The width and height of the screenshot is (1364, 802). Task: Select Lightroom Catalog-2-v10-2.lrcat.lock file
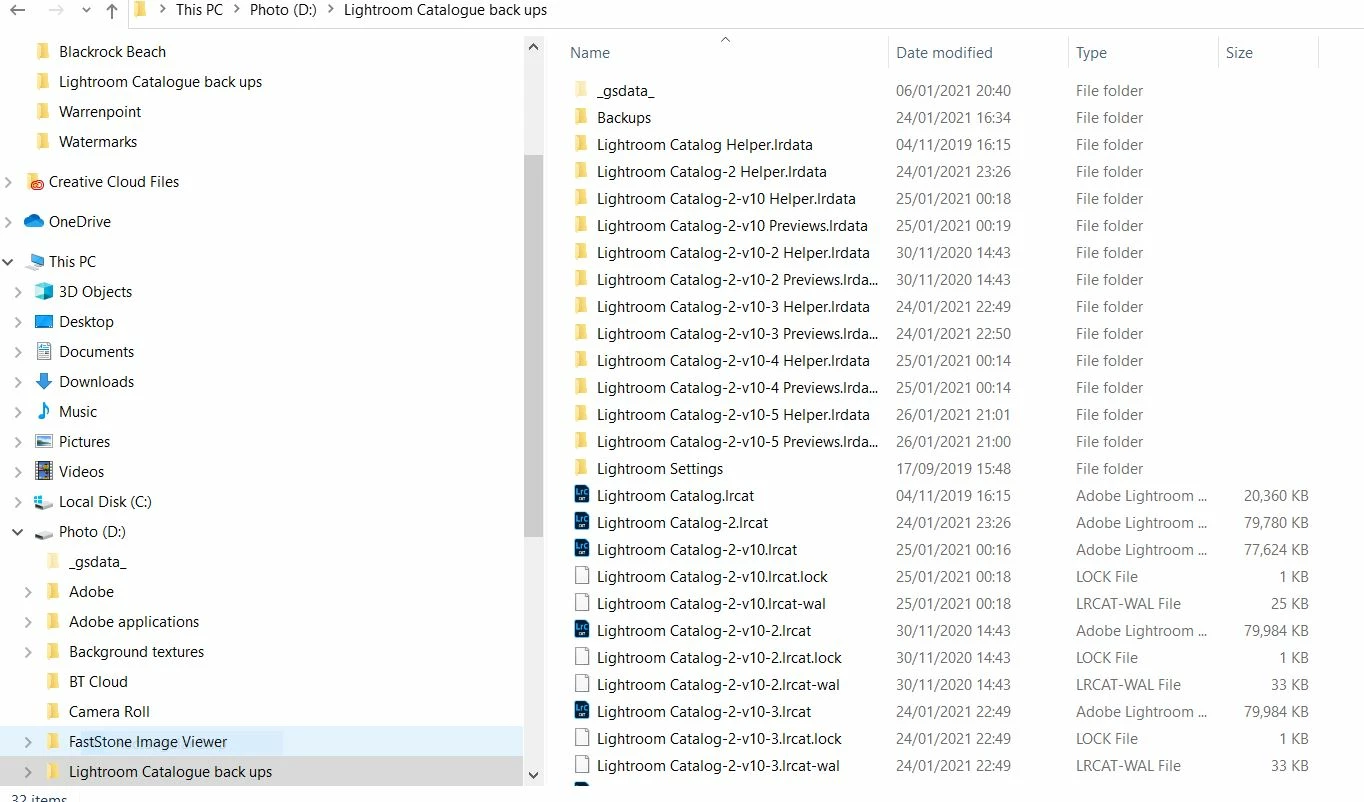point(719,657)
